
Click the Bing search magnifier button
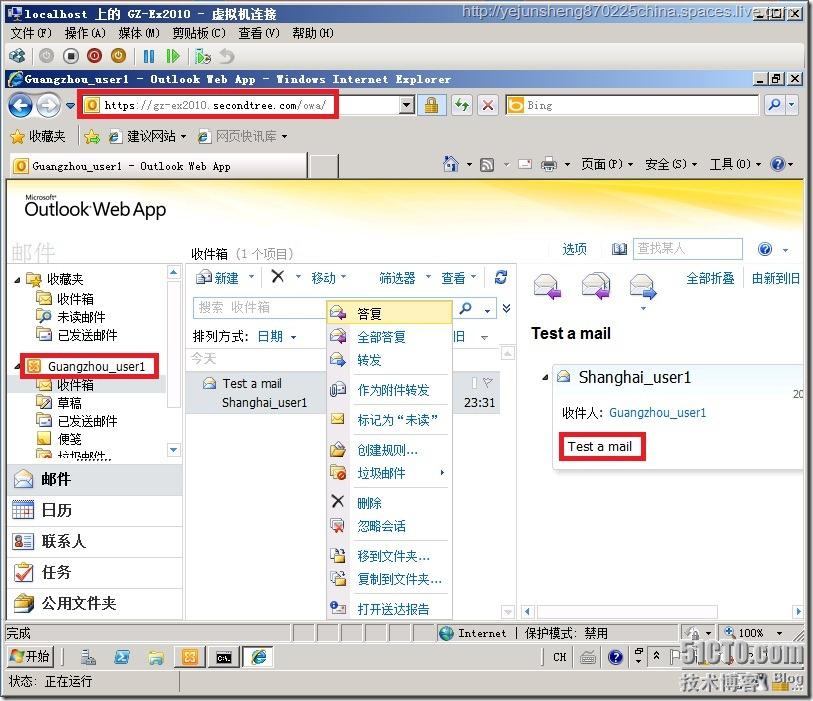[x=774, y=105]
